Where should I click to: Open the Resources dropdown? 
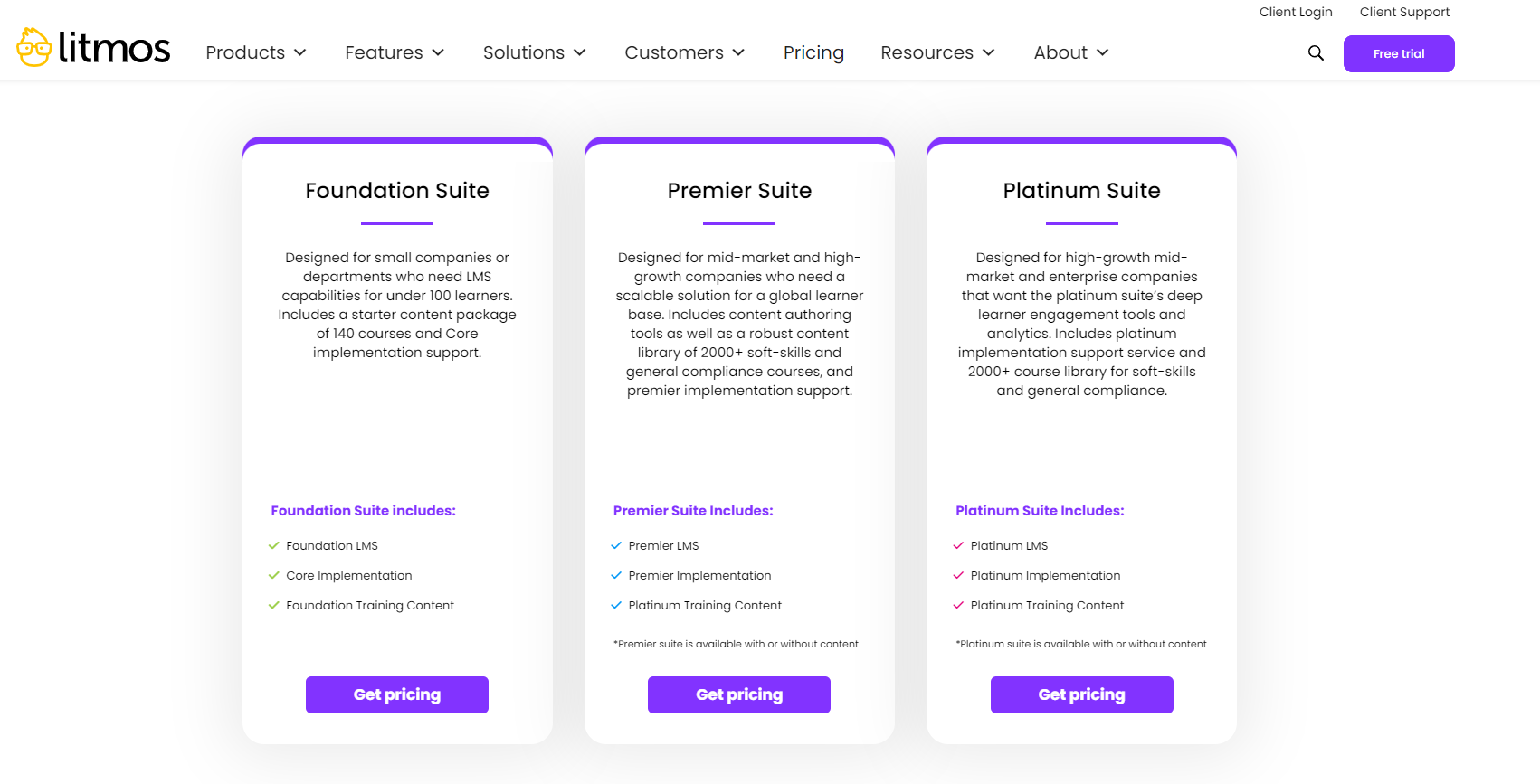938,52
